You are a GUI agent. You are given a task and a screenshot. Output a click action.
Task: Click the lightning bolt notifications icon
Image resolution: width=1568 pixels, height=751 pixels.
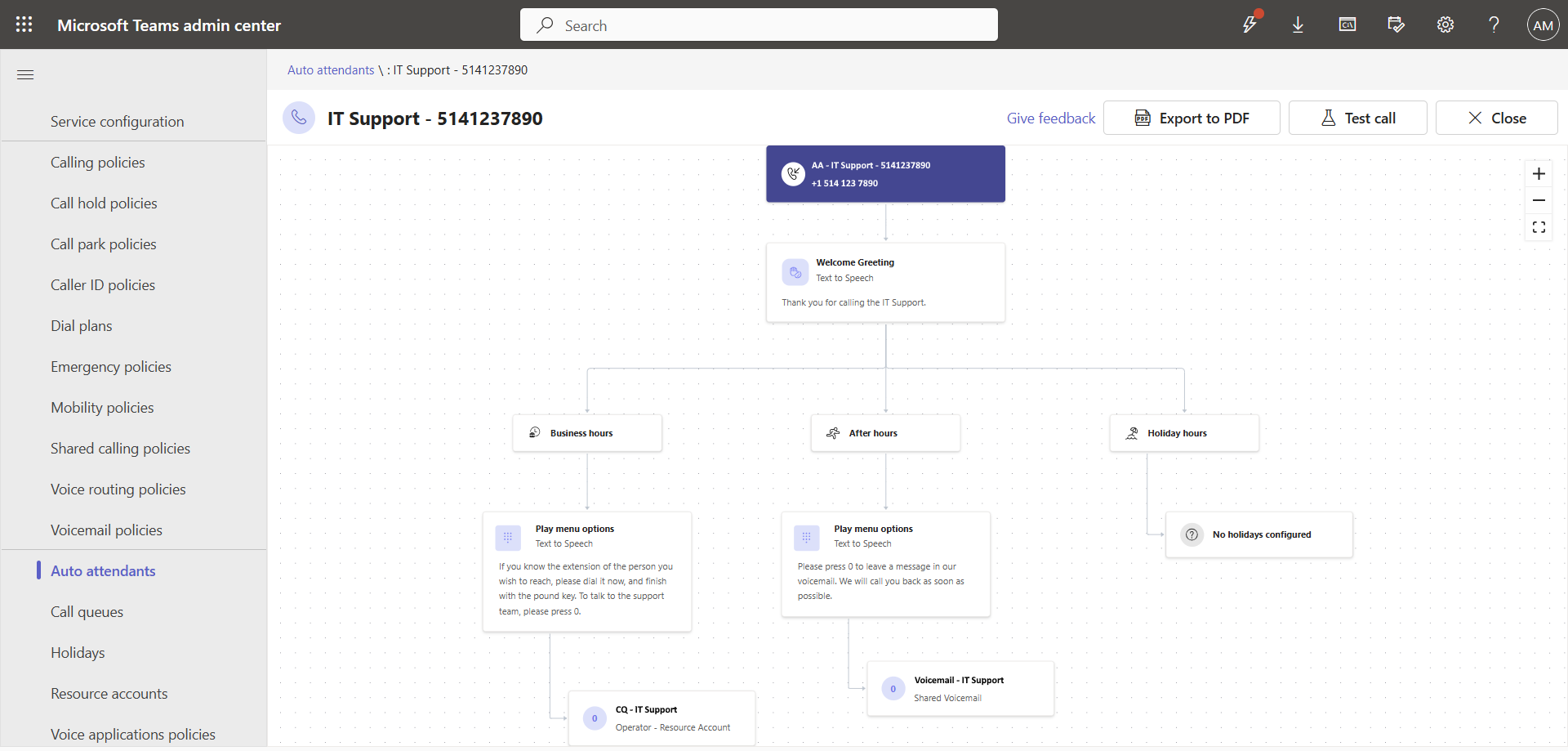[1249, 25]
